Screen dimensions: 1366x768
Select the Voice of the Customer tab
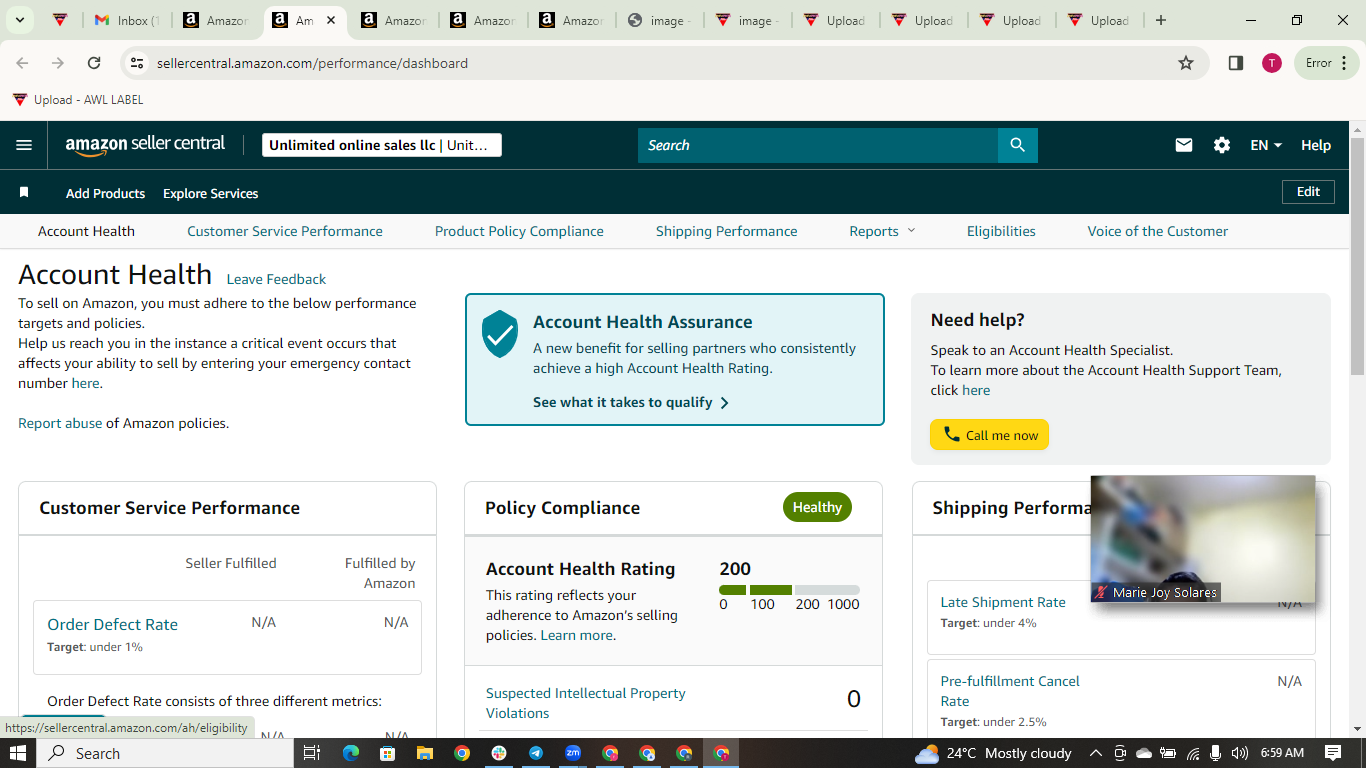point(1158,231)
